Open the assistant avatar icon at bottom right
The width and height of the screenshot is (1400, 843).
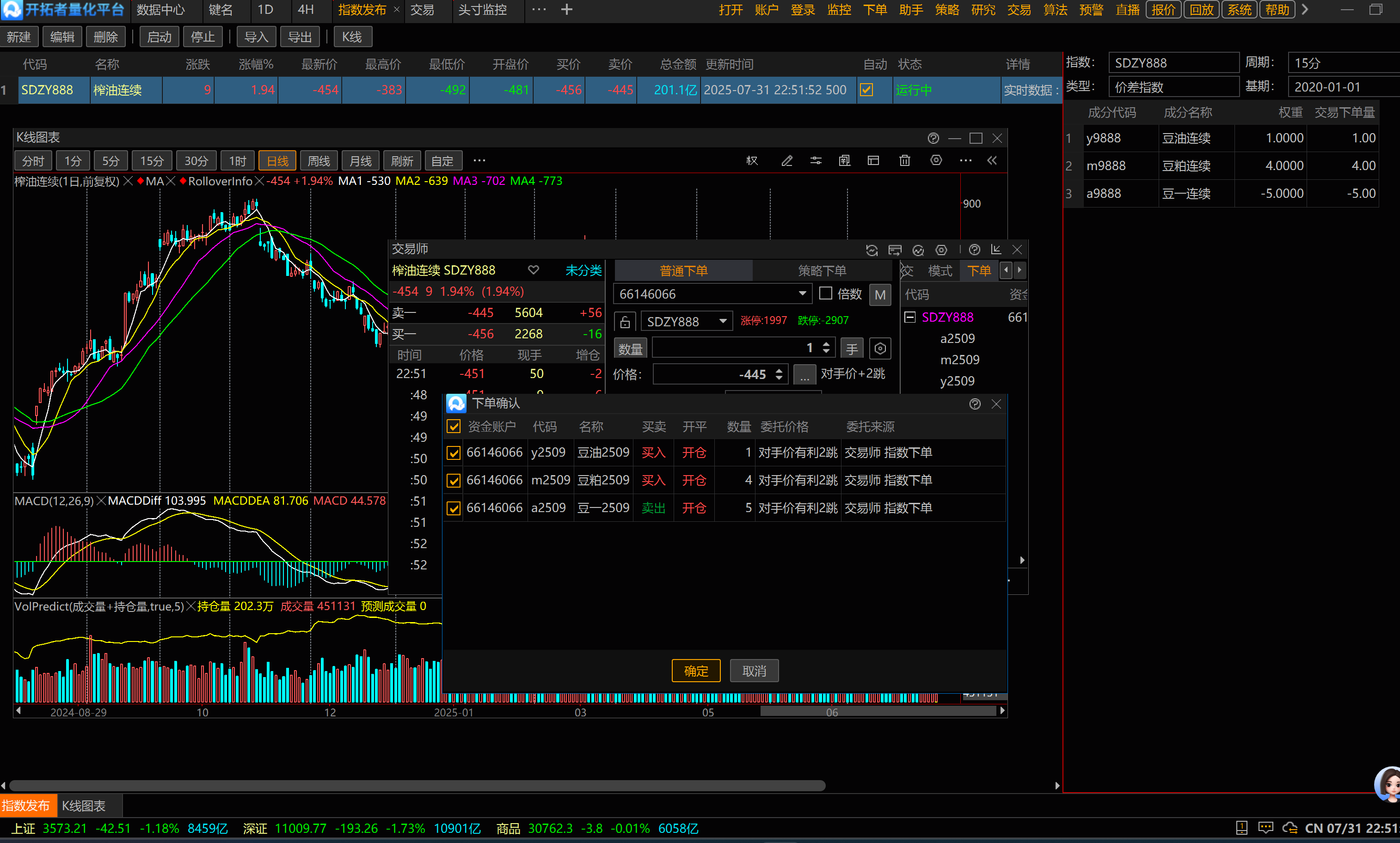tap(1388, 784)
